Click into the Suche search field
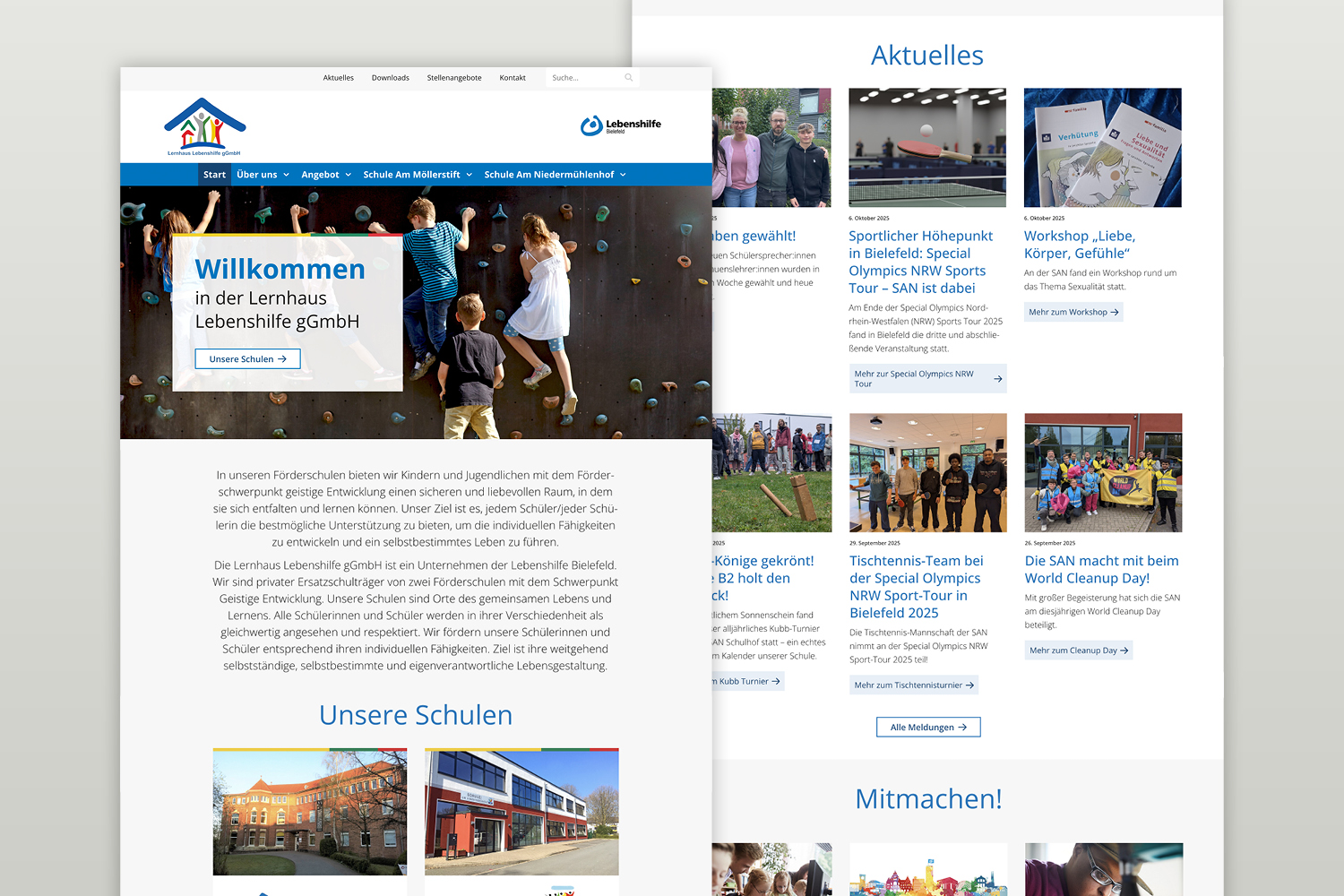Image resolution: width=1344 pixels, height=896 pixels. (582, 78)
